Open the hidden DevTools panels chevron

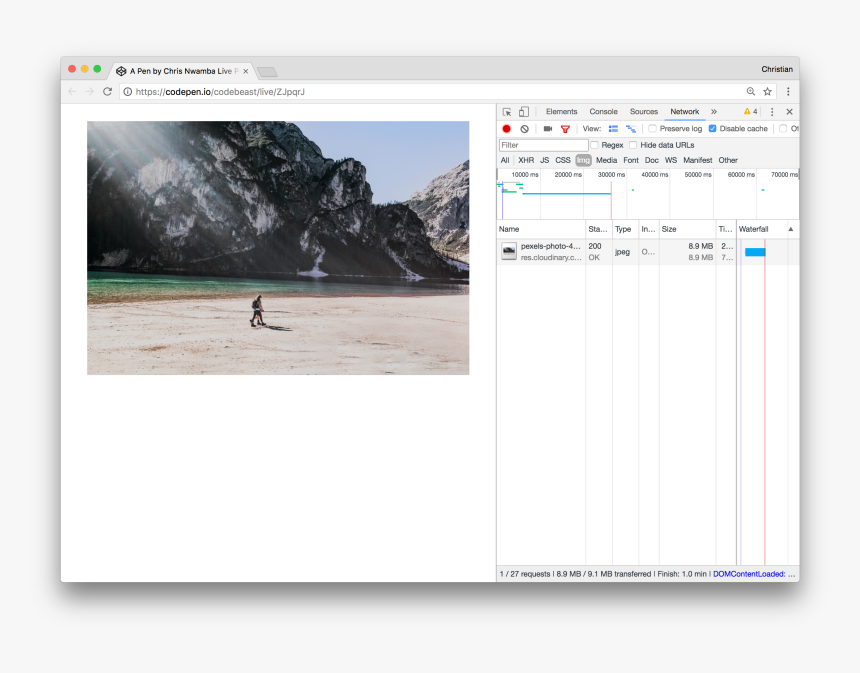tap(714, 112)
